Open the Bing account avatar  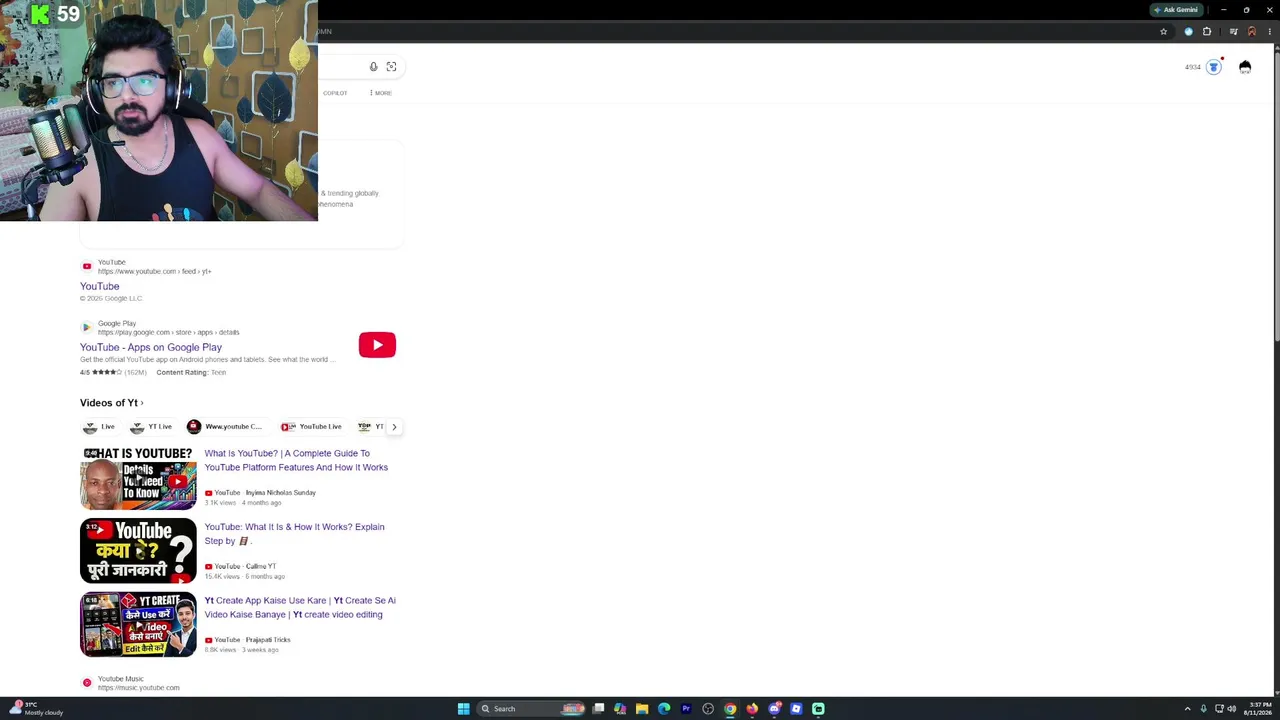[x=1245, y=67]
